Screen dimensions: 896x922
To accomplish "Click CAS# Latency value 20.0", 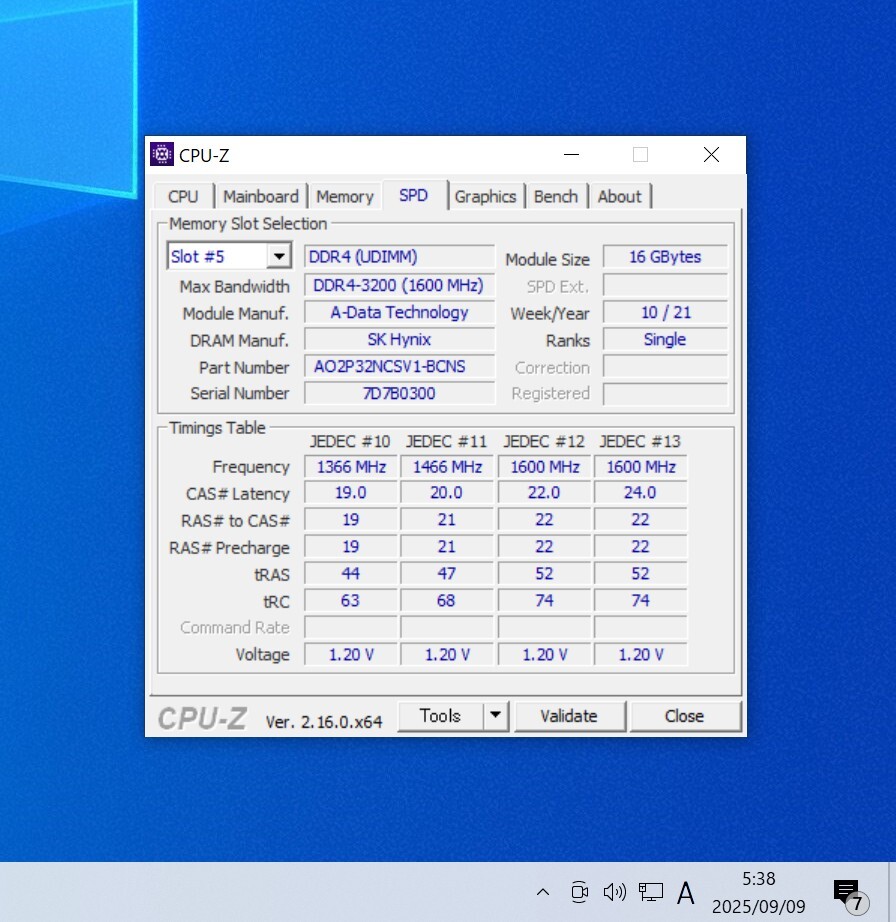I will [447, 493].
